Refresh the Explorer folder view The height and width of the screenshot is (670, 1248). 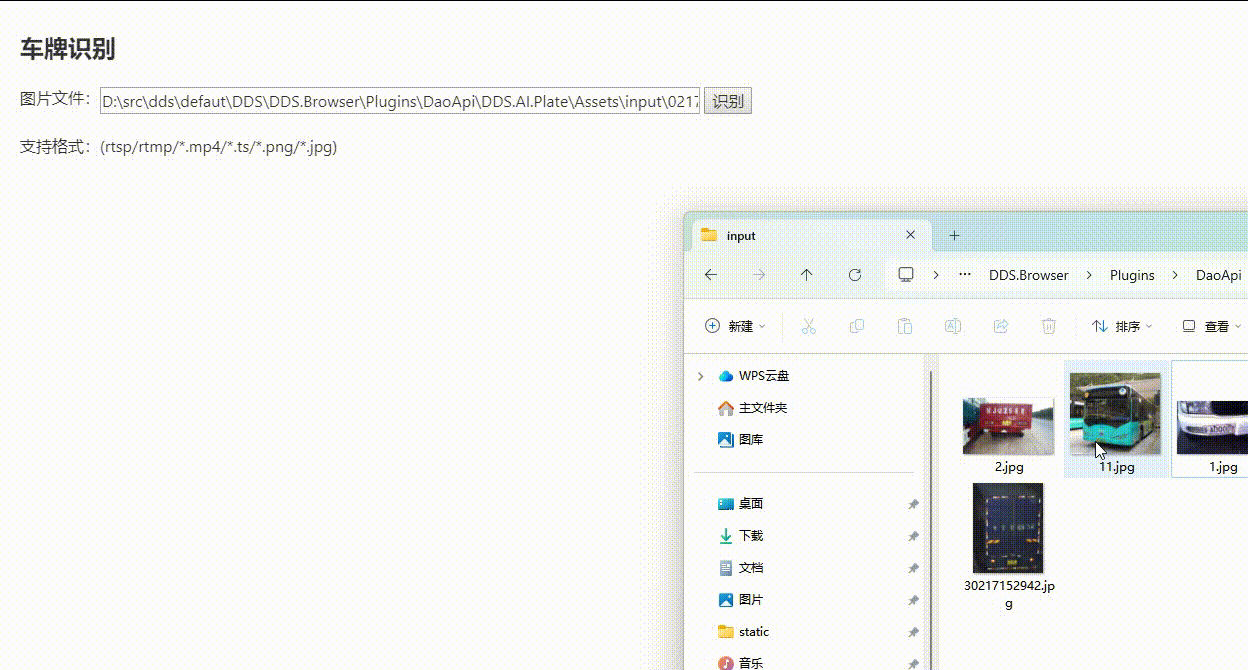[855, 275]
